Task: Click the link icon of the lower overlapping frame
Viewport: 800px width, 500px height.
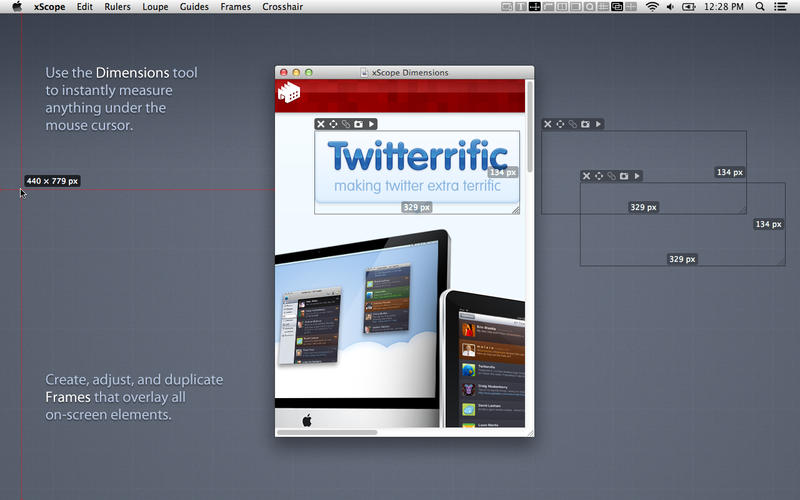Action: [612, 176]
